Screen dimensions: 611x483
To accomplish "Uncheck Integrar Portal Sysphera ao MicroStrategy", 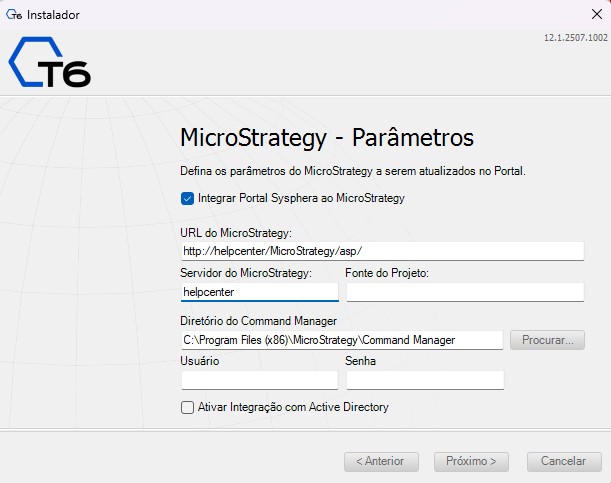I will pyautogui.click(x=187, y=199).
